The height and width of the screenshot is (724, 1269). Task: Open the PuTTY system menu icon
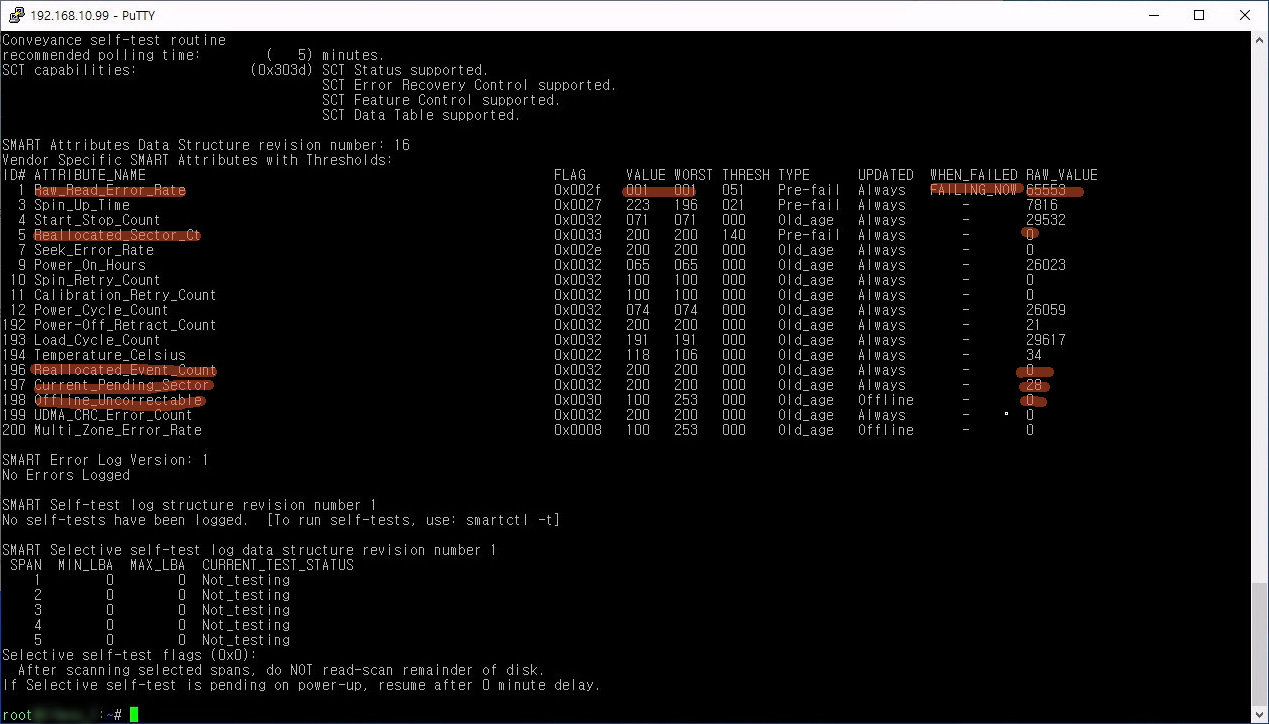click(16, 15)
